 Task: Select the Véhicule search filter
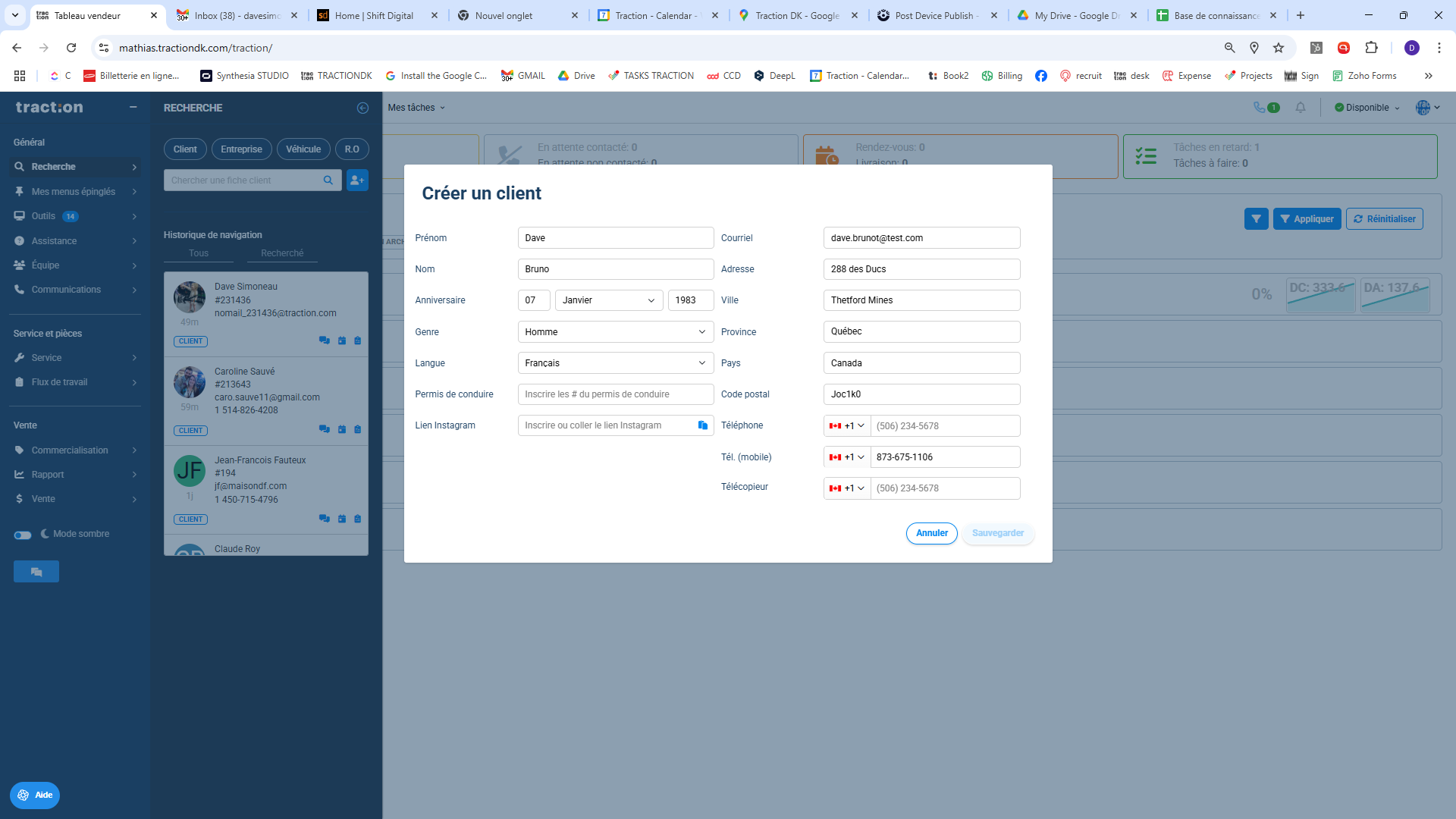(x=303, y=149)
